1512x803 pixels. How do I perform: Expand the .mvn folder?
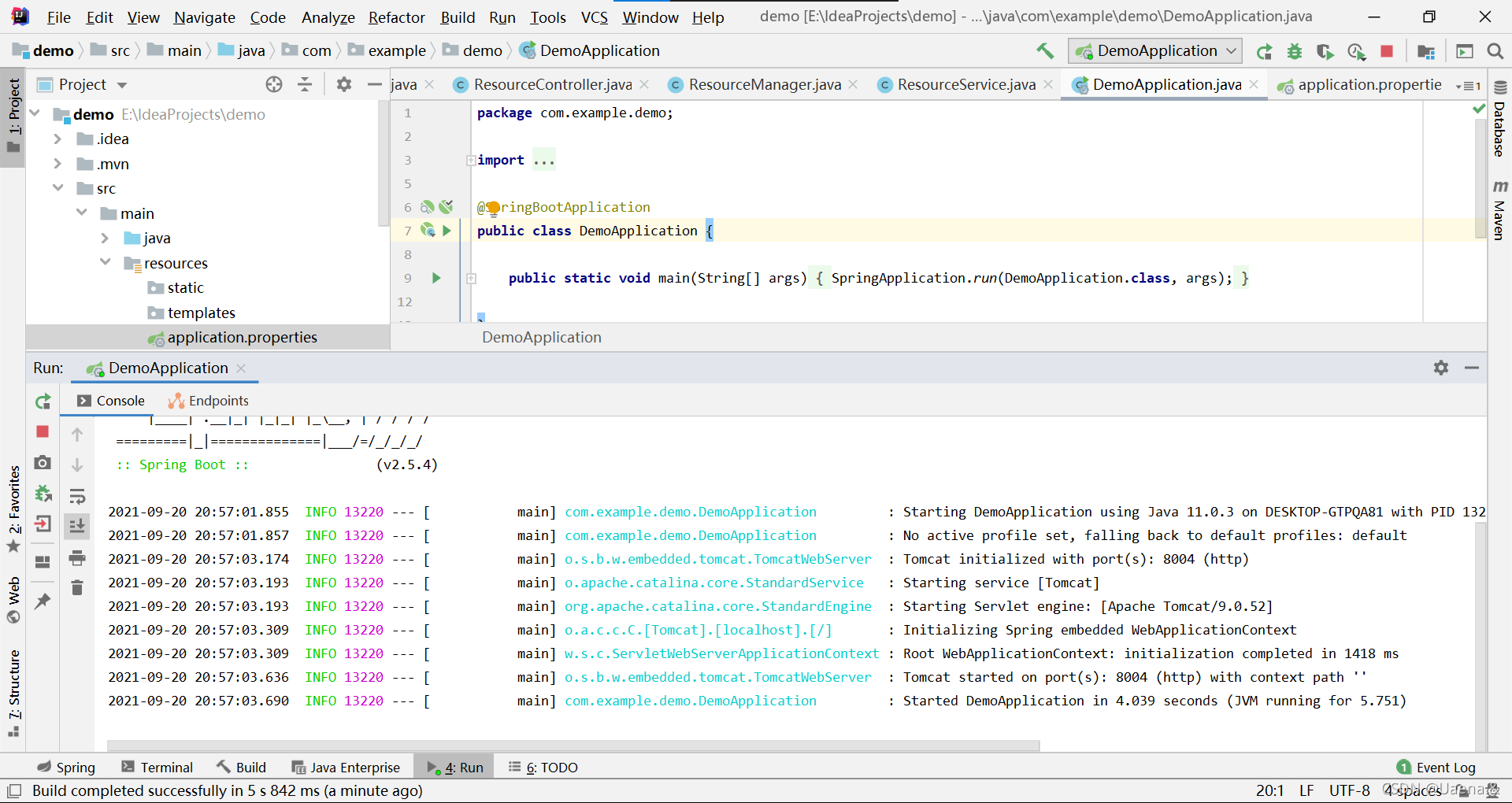point(57,164)
